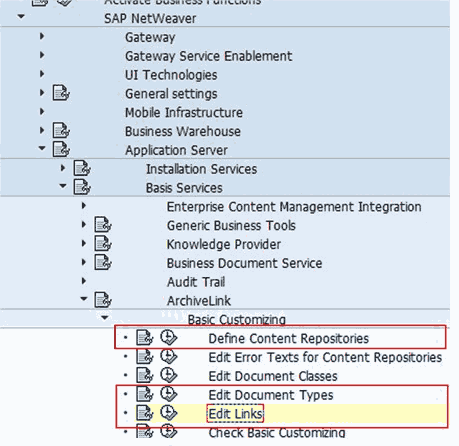Select Generic Business Tools label

pyautogui.click(x=231, y=226)
